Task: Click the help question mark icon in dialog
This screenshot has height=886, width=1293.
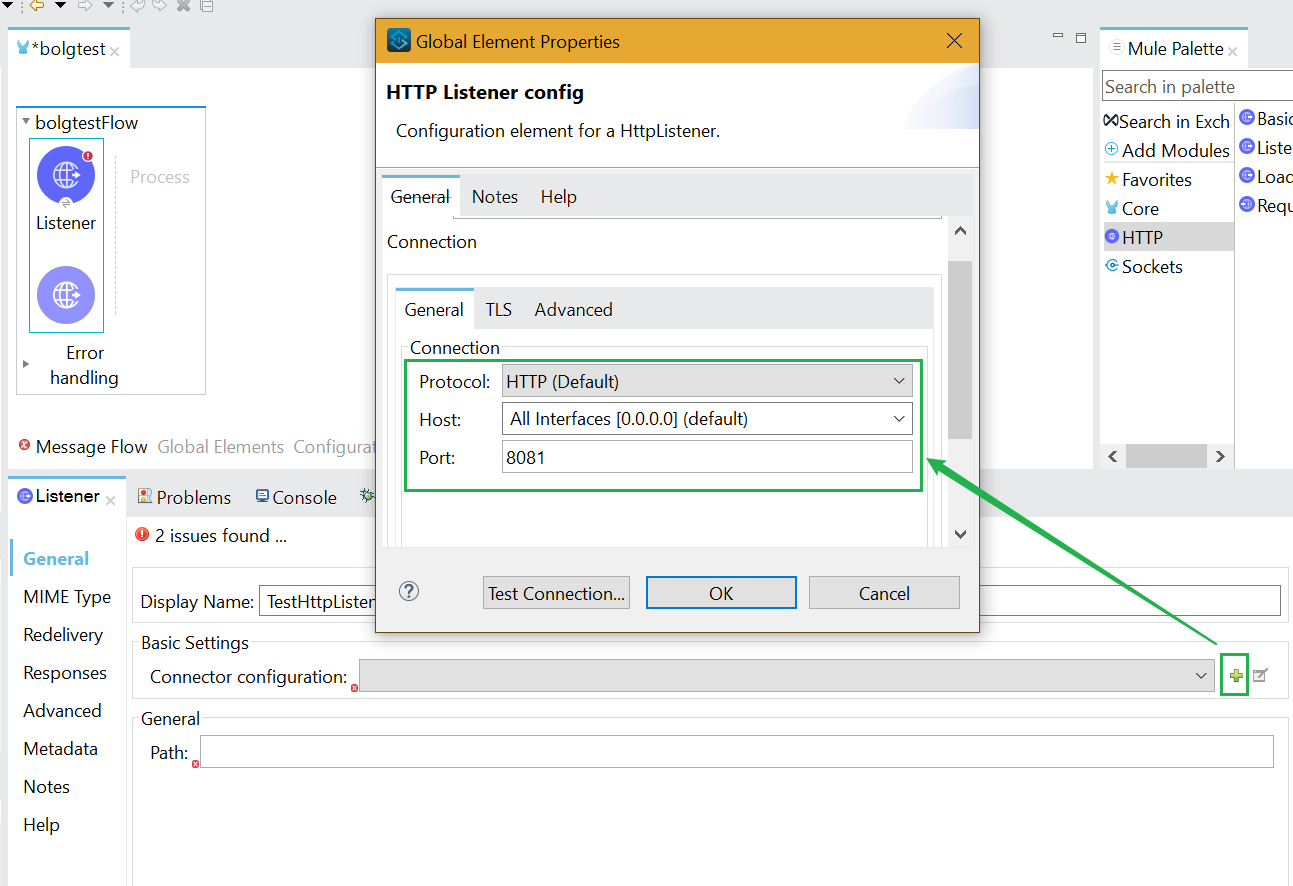Action: coord(408,591)
